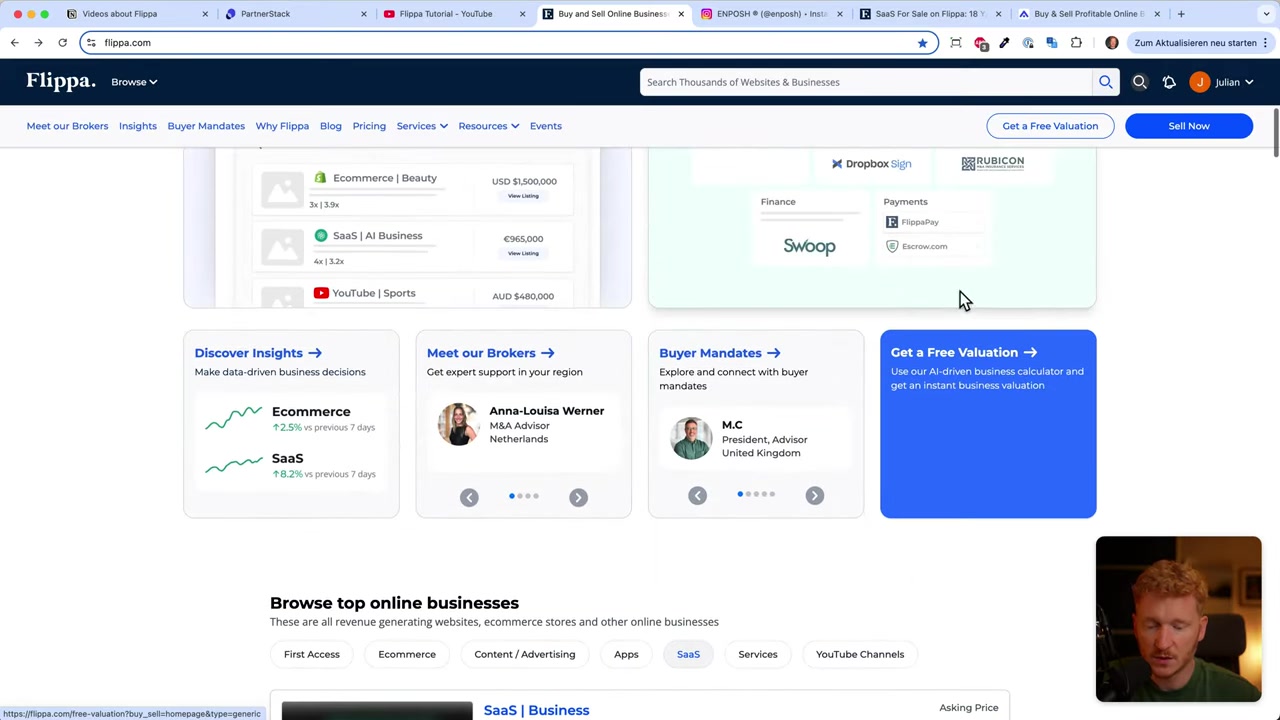Screen dimensions: 1280x720
Task: Click the screen capture extension icon
Action: click(956, 43)
